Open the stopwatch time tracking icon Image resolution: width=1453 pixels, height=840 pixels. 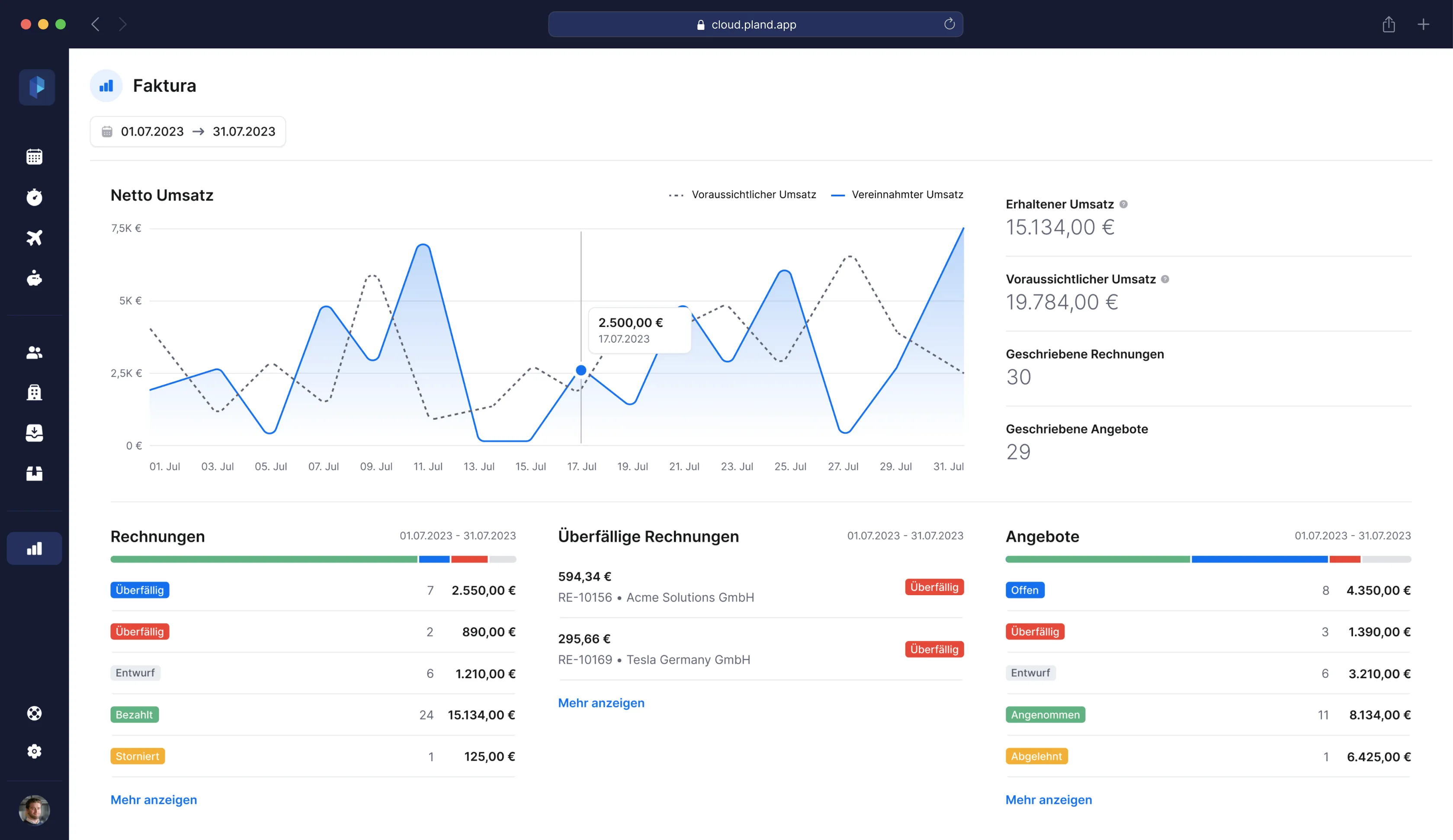34,197
